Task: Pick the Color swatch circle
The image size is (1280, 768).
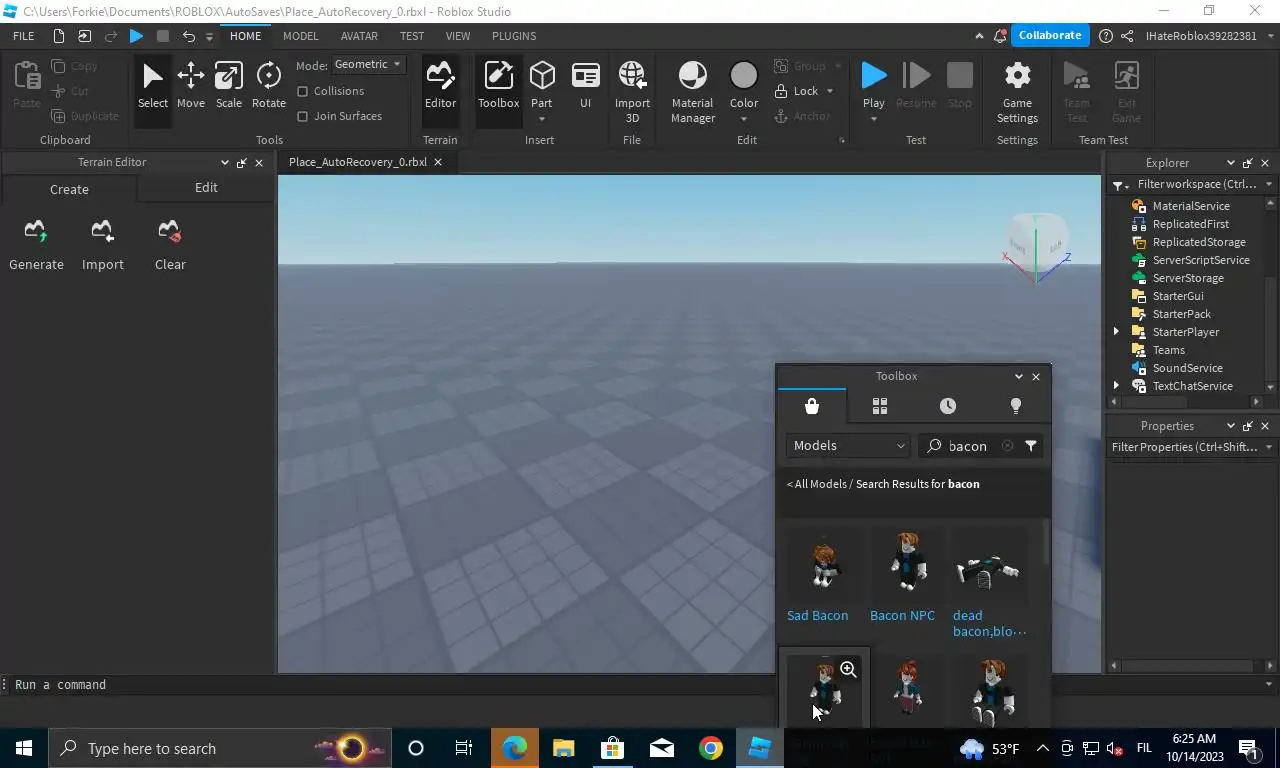Action: click(x=744, y=76)
